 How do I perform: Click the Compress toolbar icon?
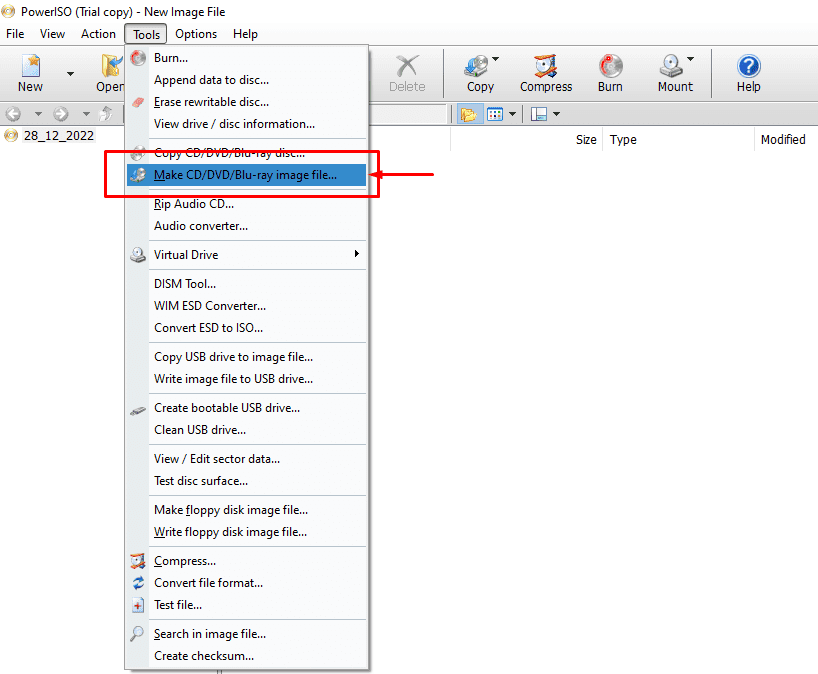(546, 66)
